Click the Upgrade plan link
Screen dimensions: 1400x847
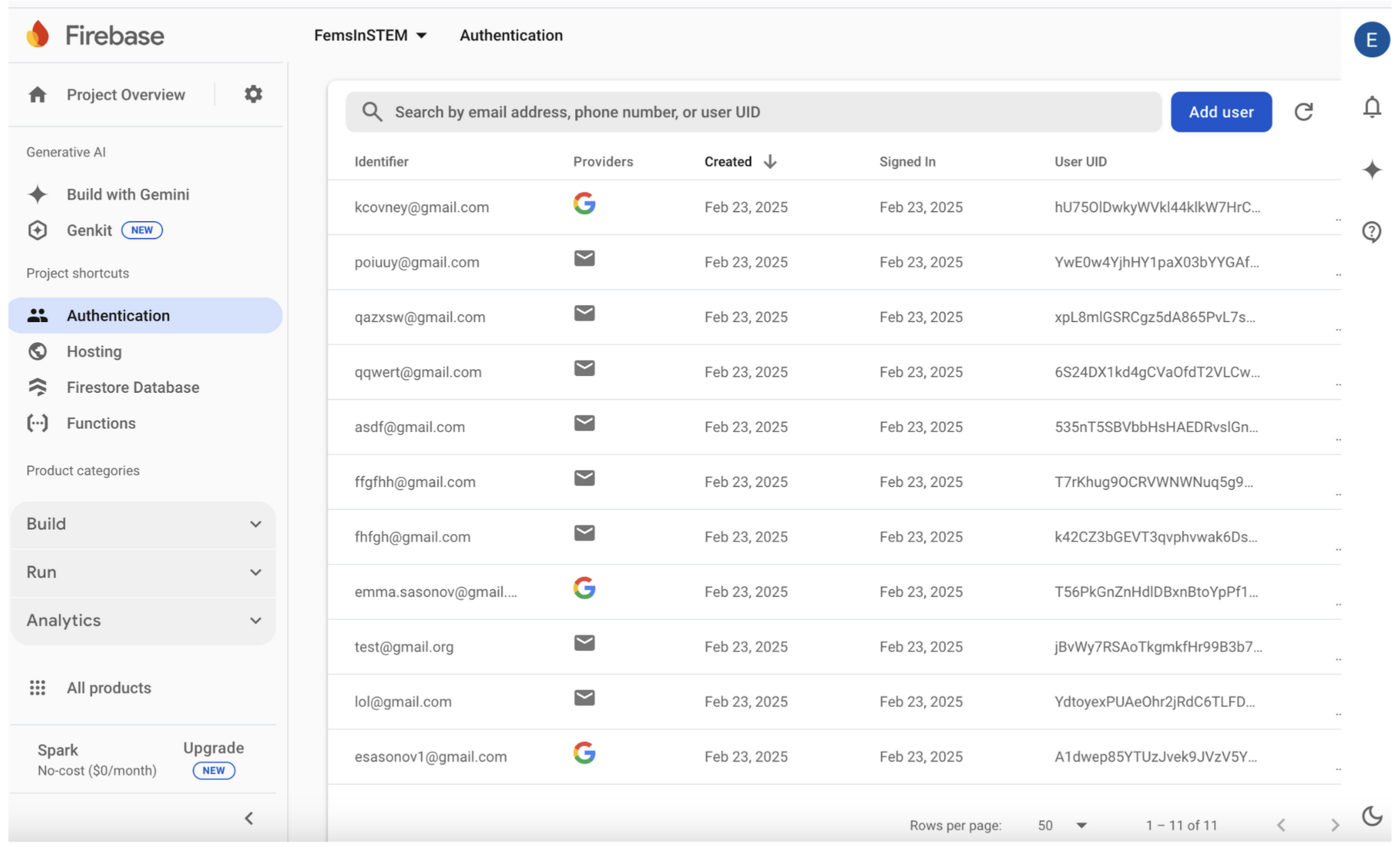click(x=213, y=748)
